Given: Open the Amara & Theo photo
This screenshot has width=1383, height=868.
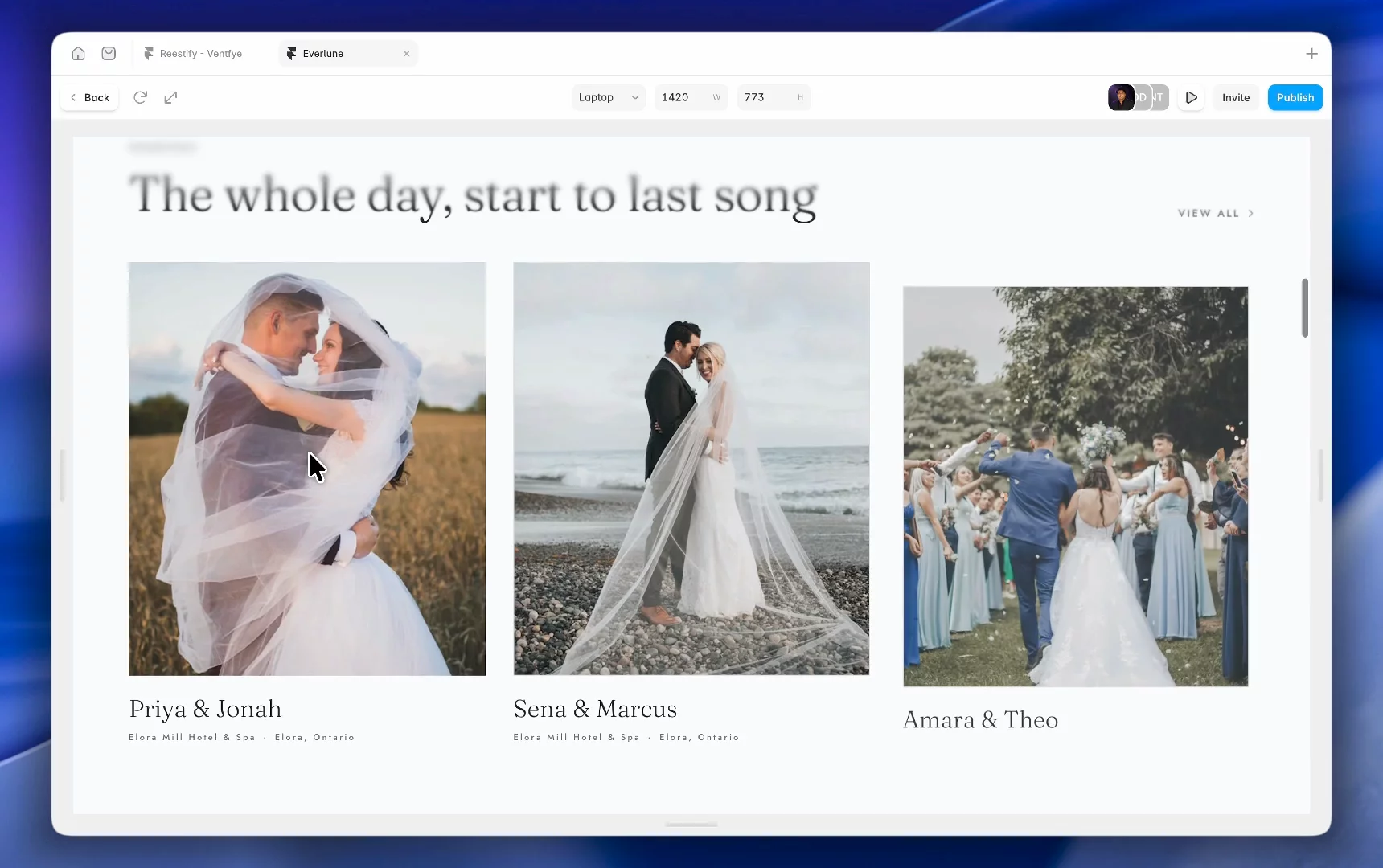Looking at the screenshot, I should tap(1076, 486).
